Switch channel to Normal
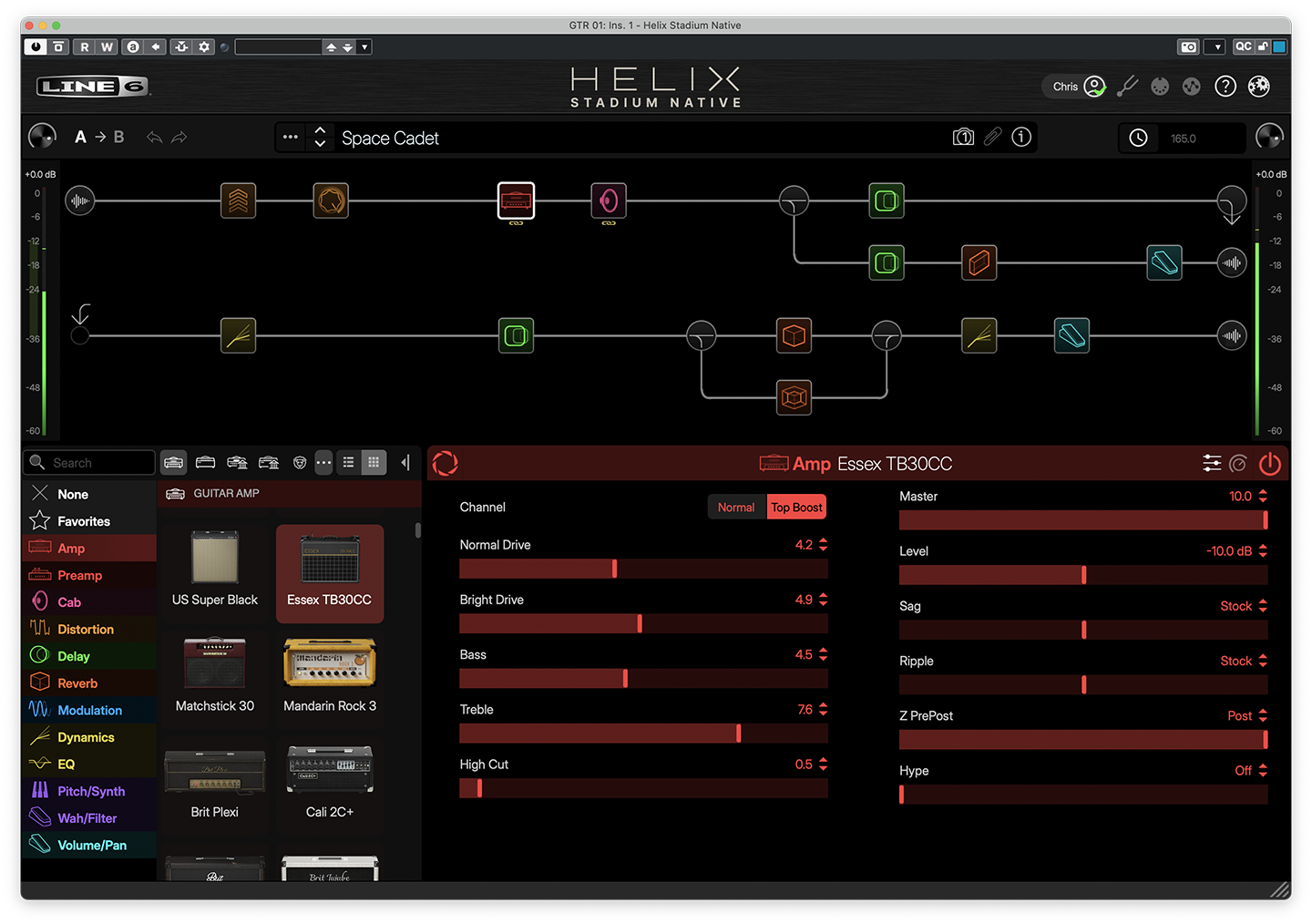Image resolution: width=1312 pixels, height=924 pixels. [736, 508]
